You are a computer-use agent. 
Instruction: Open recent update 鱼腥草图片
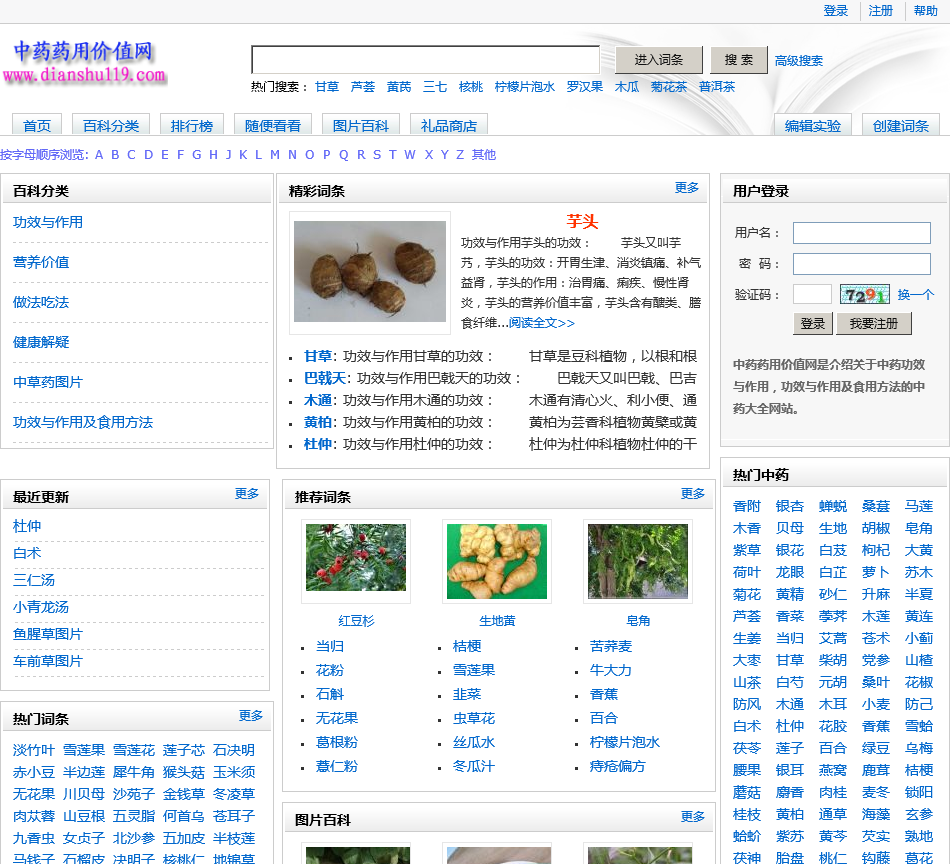pos(48,634)
